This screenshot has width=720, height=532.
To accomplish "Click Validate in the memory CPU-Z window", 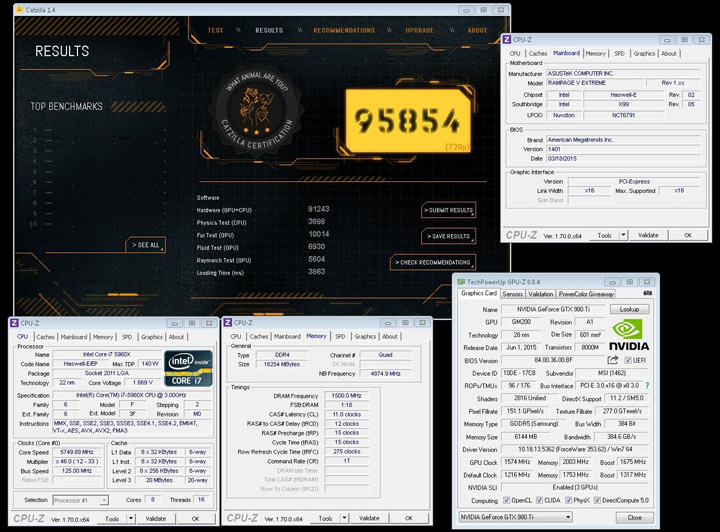I will pos(369,518).
